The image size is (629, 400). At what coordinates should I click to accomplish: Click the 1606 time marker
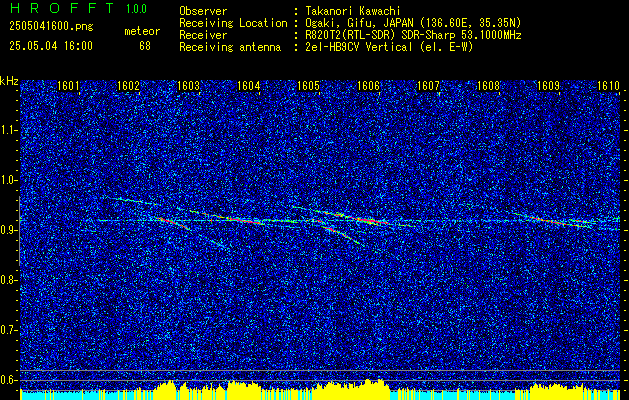tap(368, 85)
